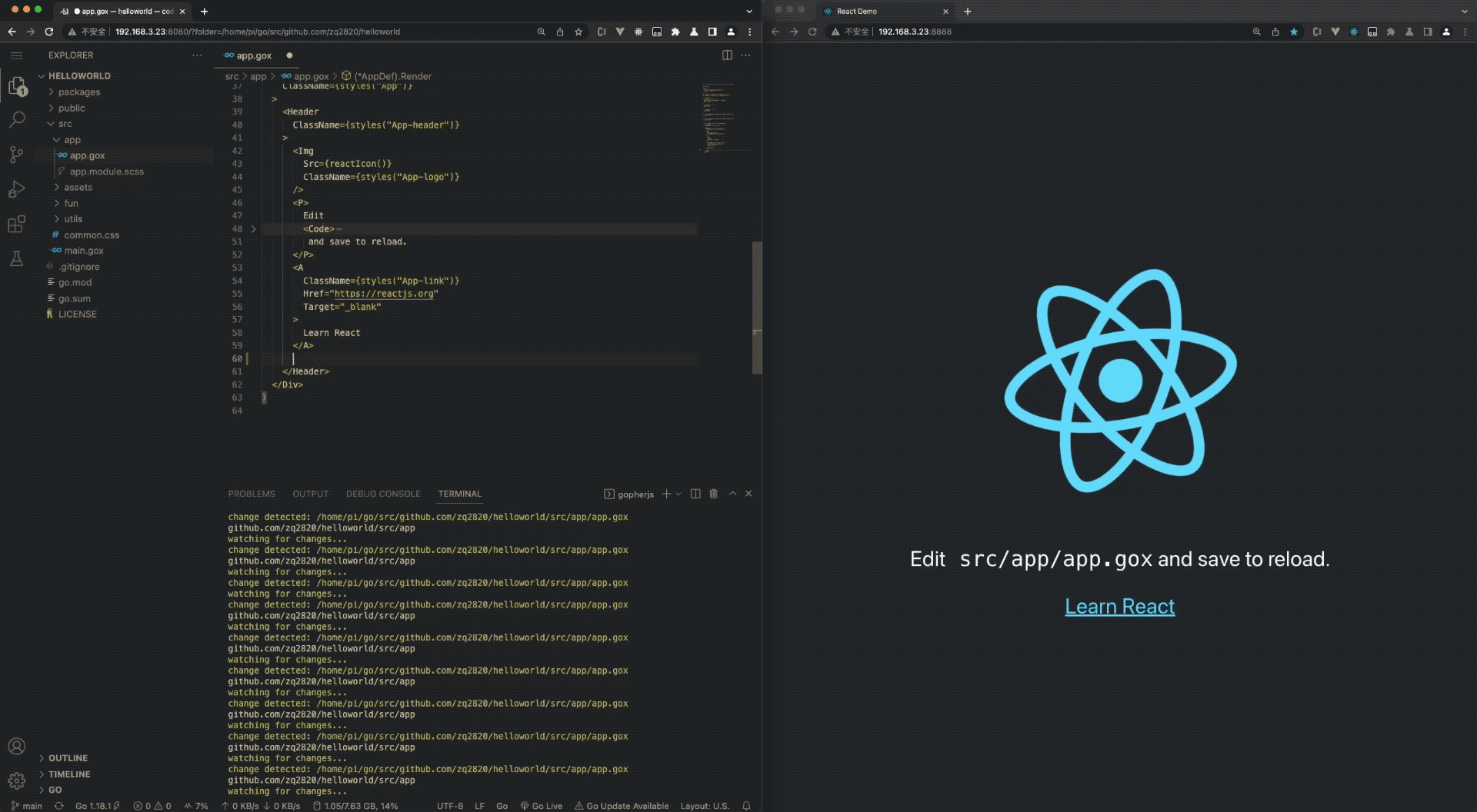Bookmark the code-server page with star

click(x=578, y=32)
